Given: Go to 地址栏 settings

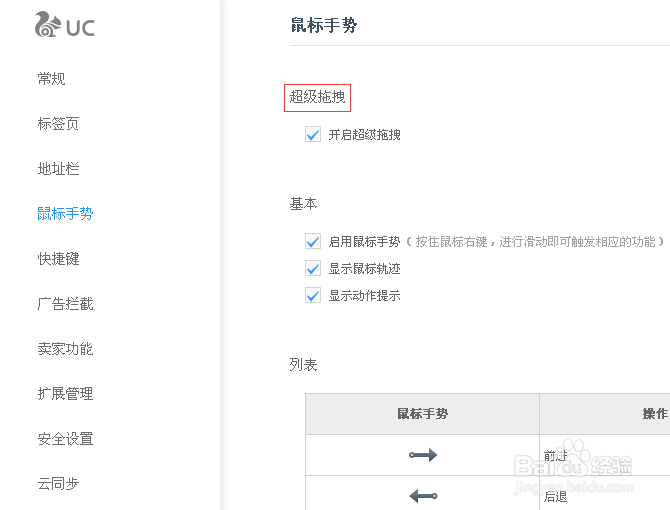Looking at the screenshot, I should 58,169.
